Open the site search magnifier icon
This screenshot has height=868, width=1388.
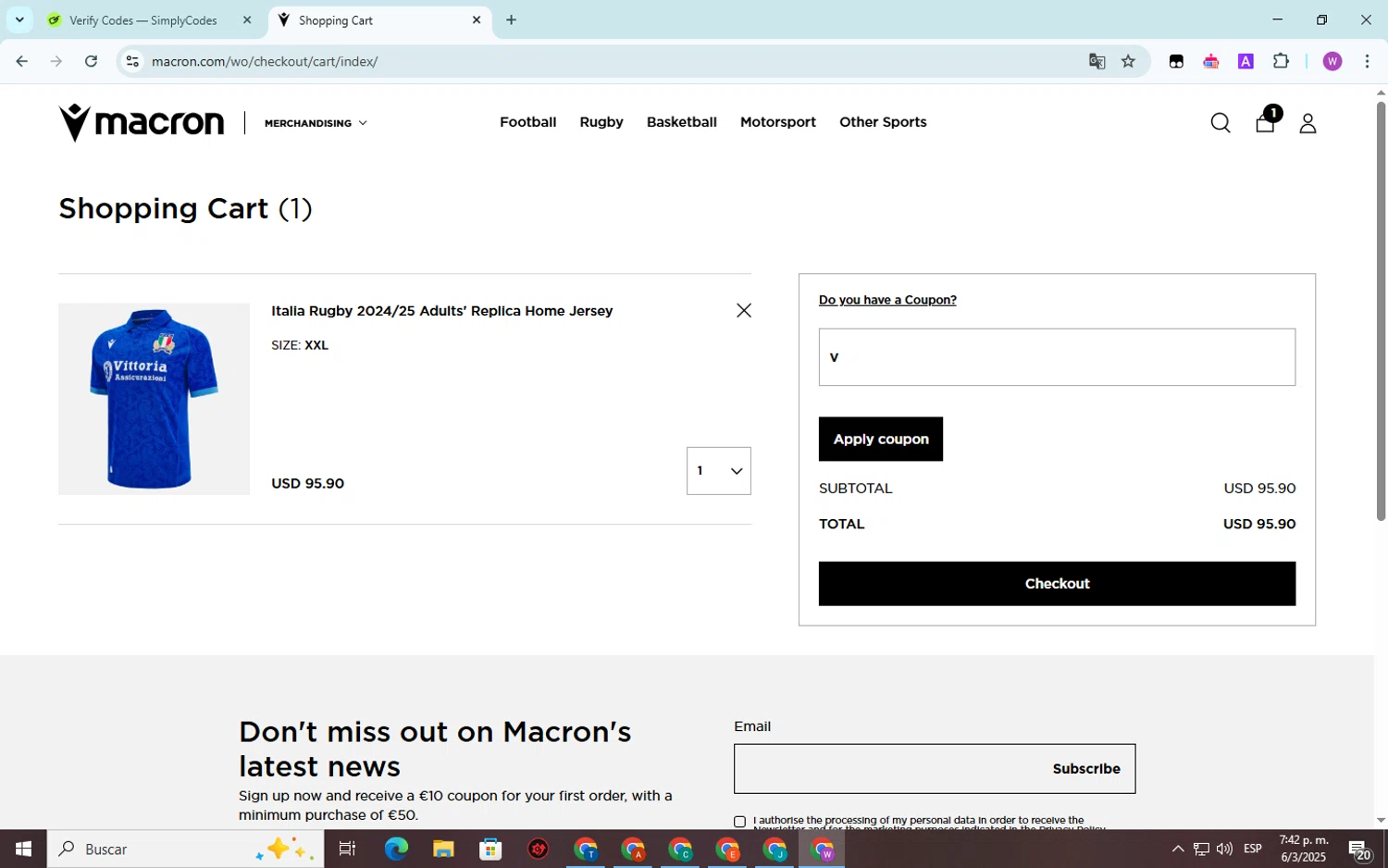pos(1221,123)
